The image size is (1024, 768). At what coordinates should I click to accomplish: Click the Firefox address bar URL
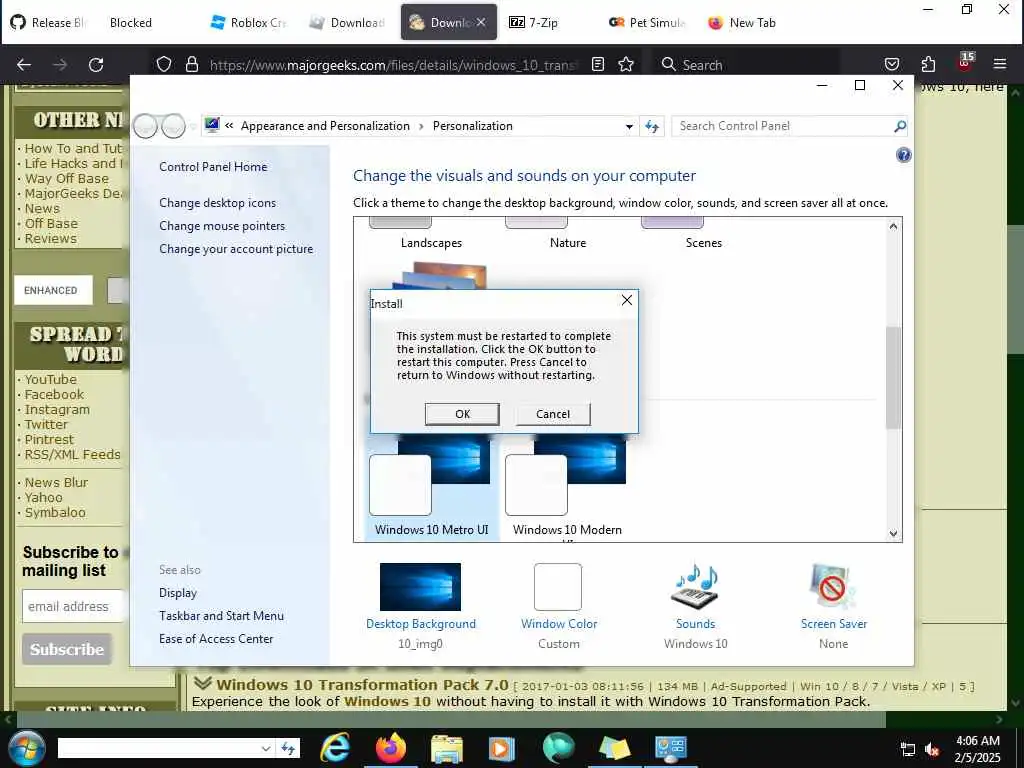392,65
